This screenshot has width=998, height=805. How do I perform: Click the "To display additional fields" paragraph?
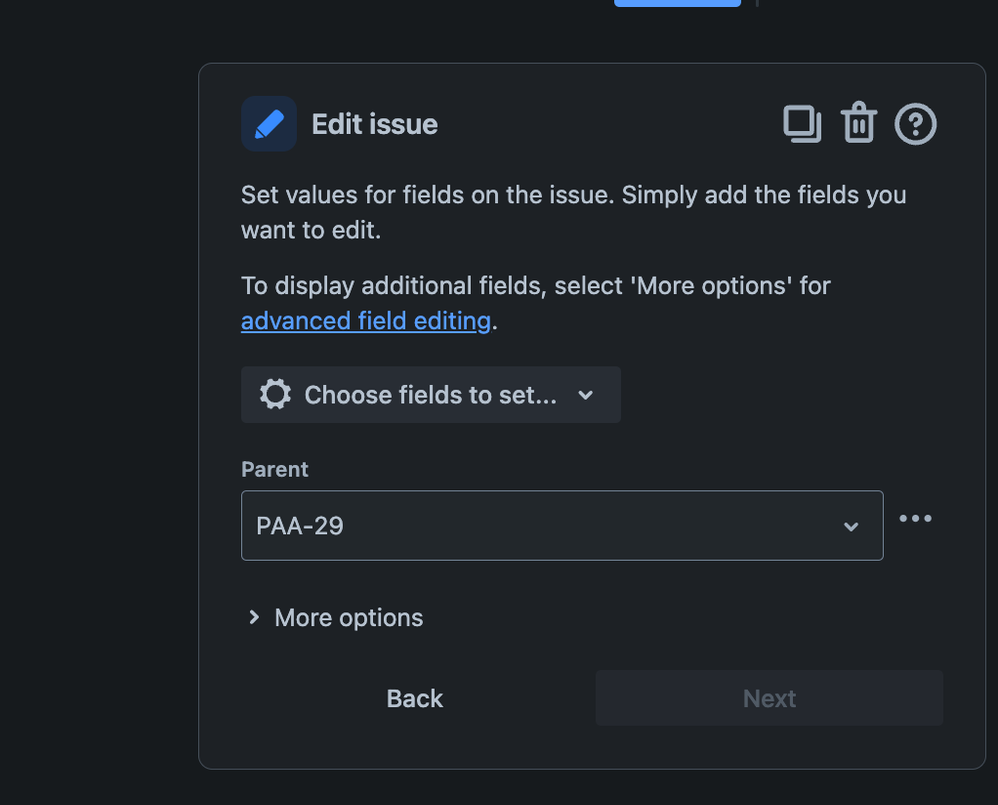[535, 286]
